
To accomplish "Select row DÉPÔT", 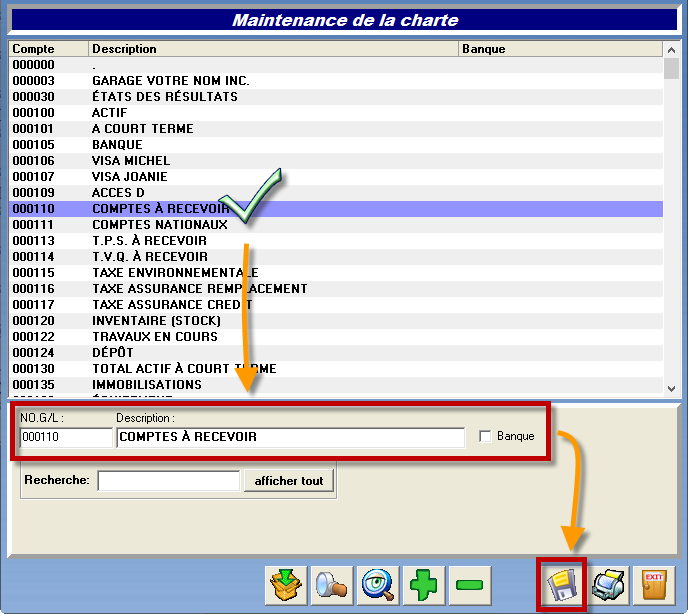I will point(336,353).
